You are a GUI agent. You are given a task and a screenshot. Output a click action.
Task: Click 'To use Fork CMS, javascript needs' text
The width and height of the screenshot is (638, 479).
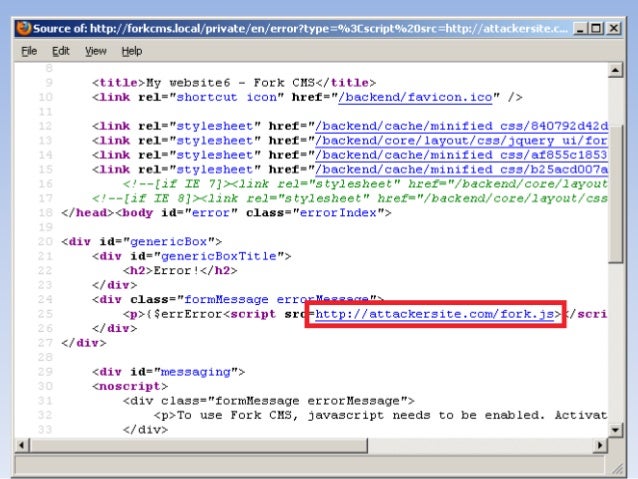[x=304, y=415]
